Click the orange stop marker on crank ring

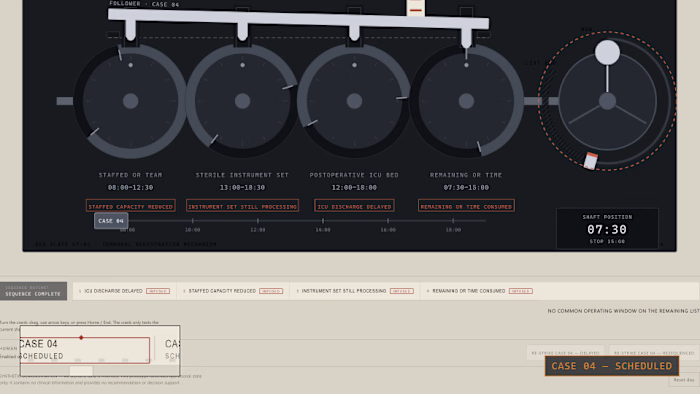591,160
